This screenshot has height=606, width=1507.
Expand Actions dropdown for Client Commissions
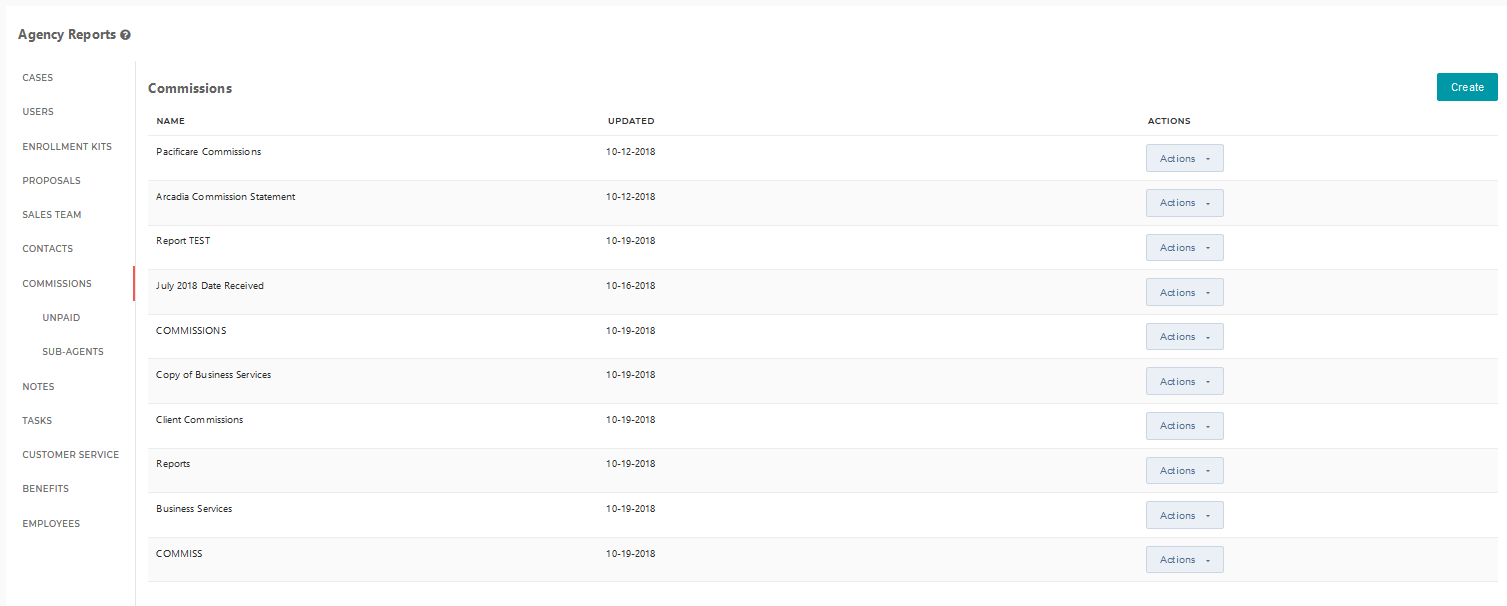coord(1184,426)
